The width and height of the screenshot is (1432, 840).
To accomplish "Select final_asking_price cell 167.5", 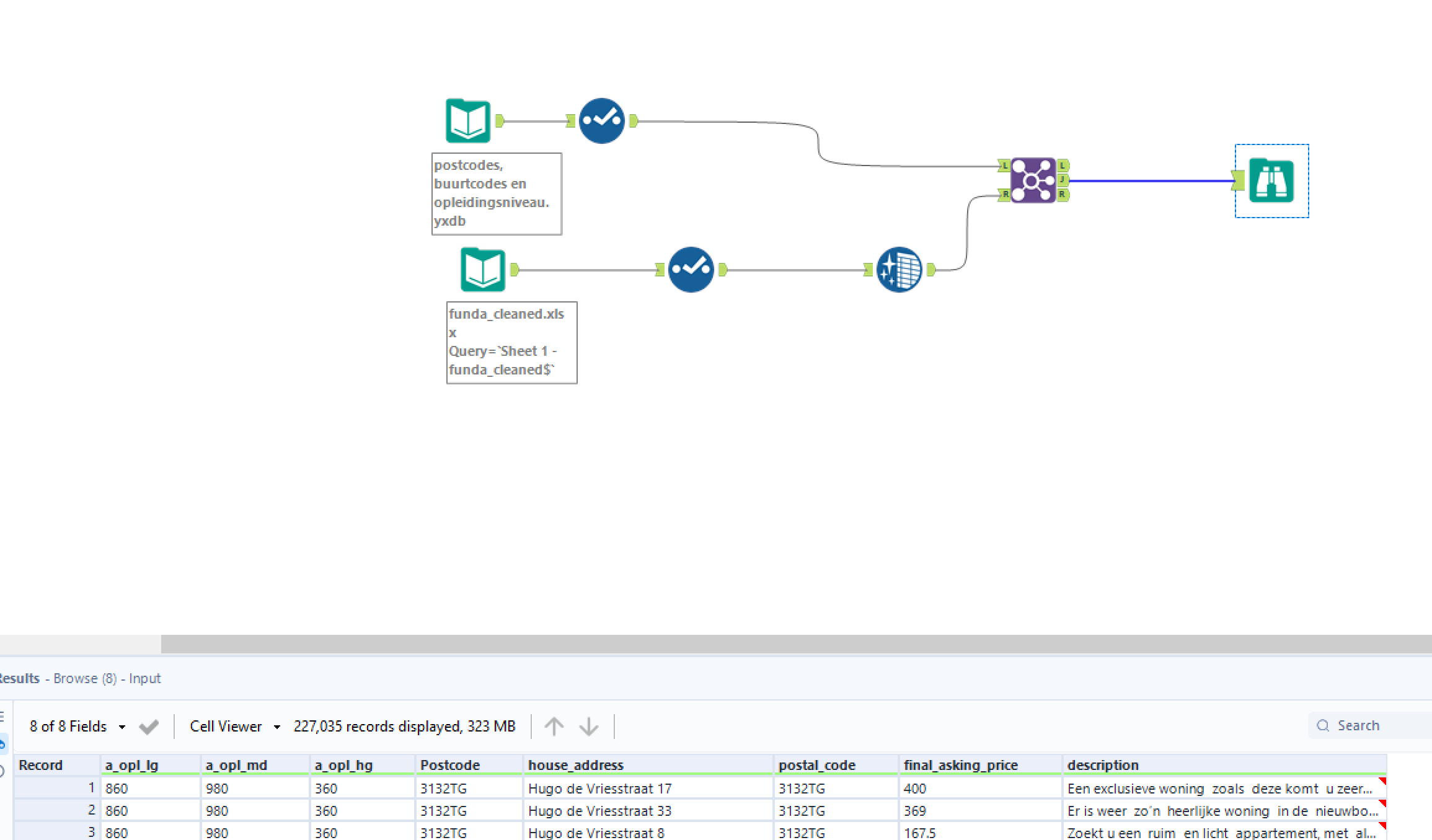I will 981,832.
